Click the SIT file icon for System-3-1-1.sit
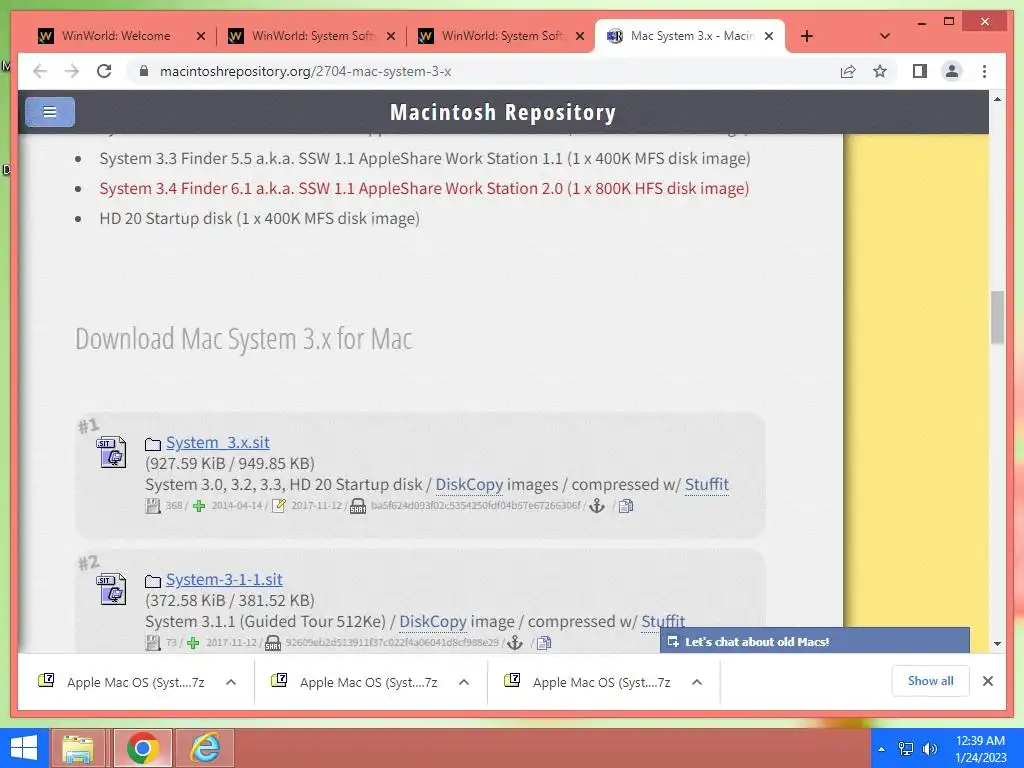1024x768 pixels. pos(112,589)
